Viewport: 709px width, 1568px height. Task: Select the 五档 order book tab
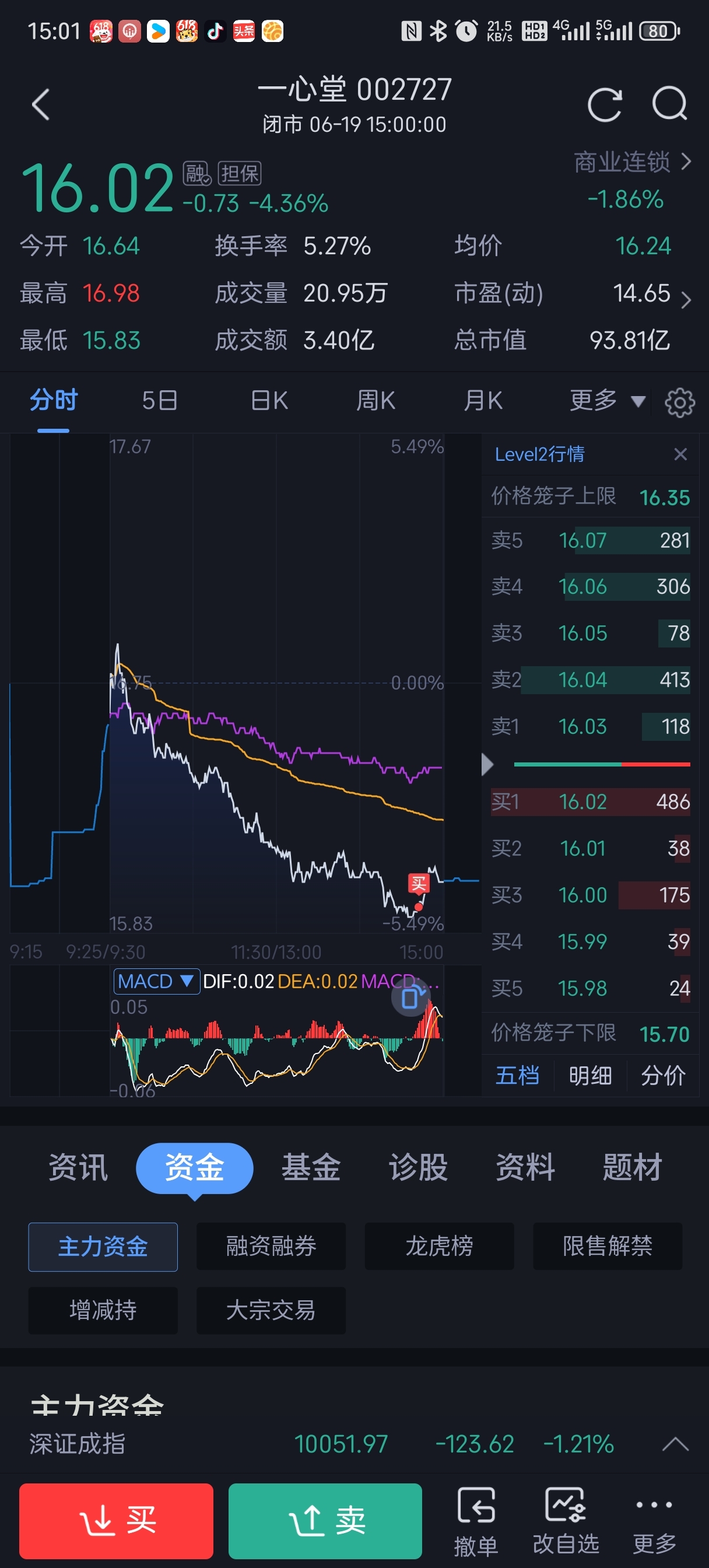tap(517, 1076)
